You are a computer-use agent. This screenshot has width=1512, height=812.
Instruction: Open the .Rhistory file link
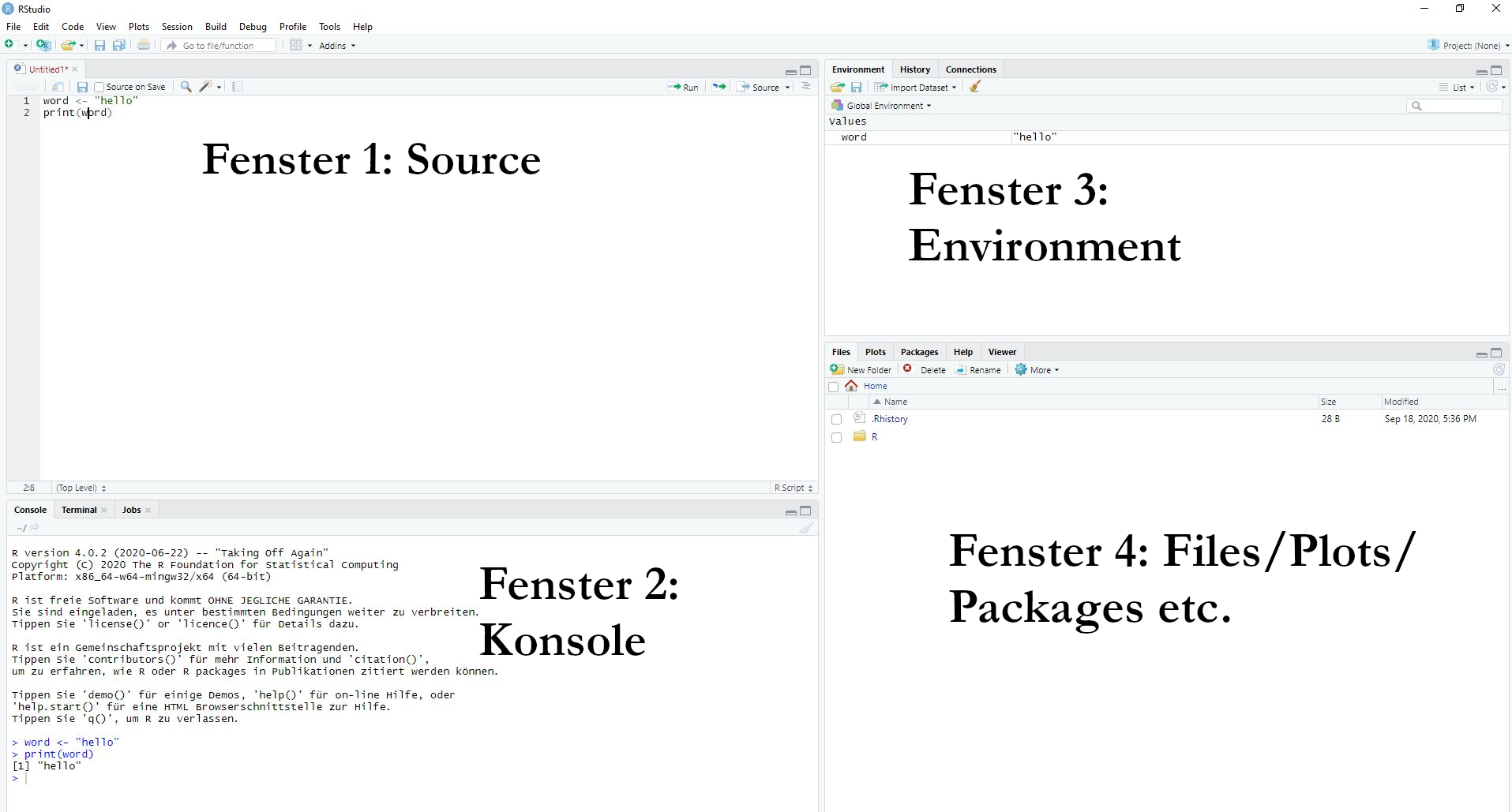890,419
